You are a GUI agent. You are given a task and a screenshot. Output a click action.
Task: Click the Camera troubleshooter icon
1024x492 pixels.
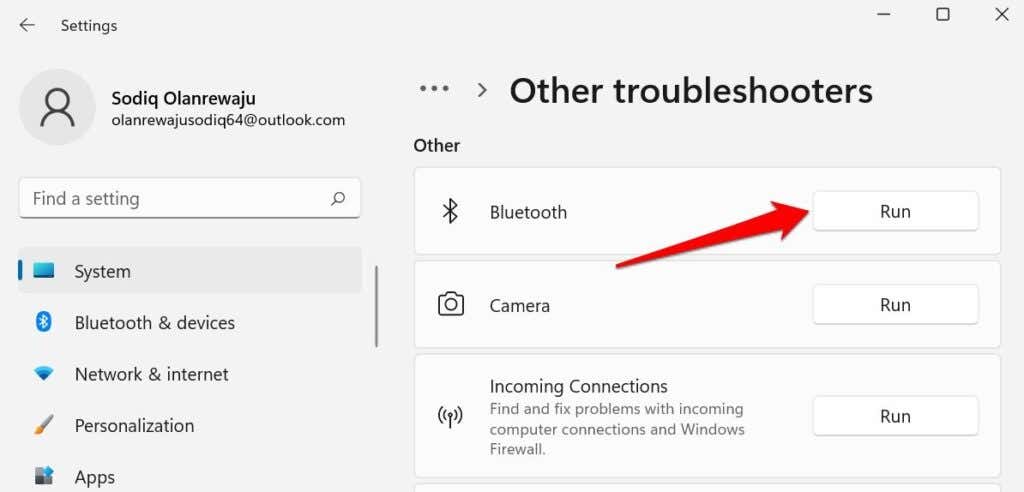coord(451,305)
